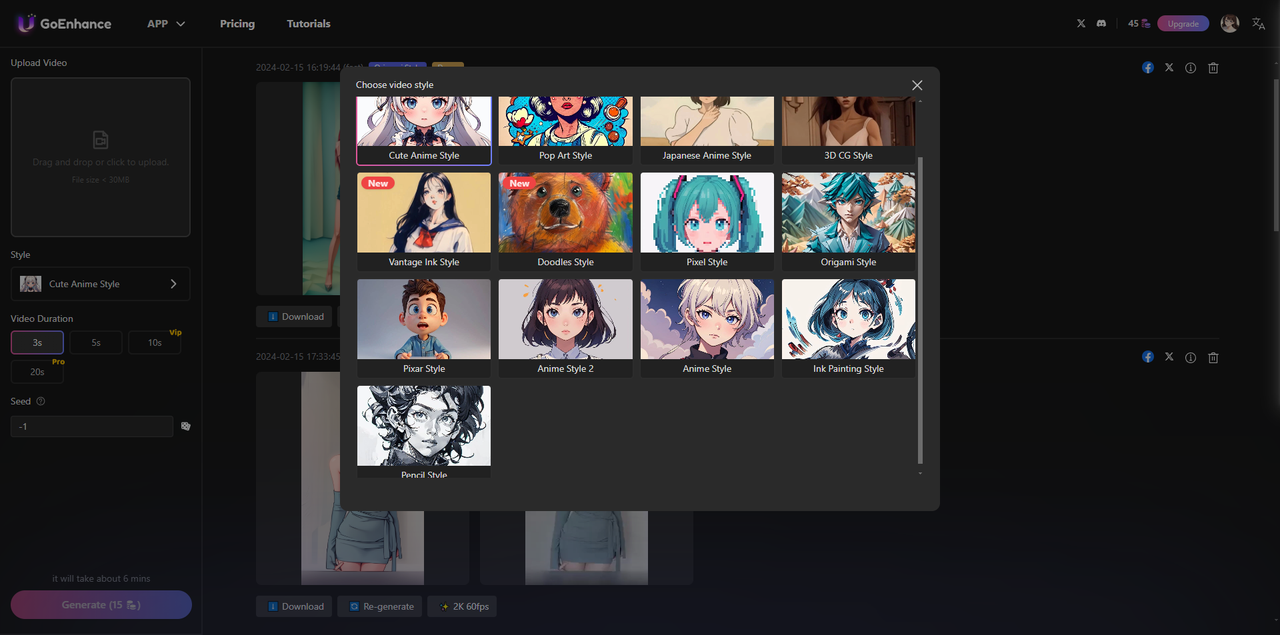Click the Seed input field
The image size is (1280, 635).
[92, 426]
